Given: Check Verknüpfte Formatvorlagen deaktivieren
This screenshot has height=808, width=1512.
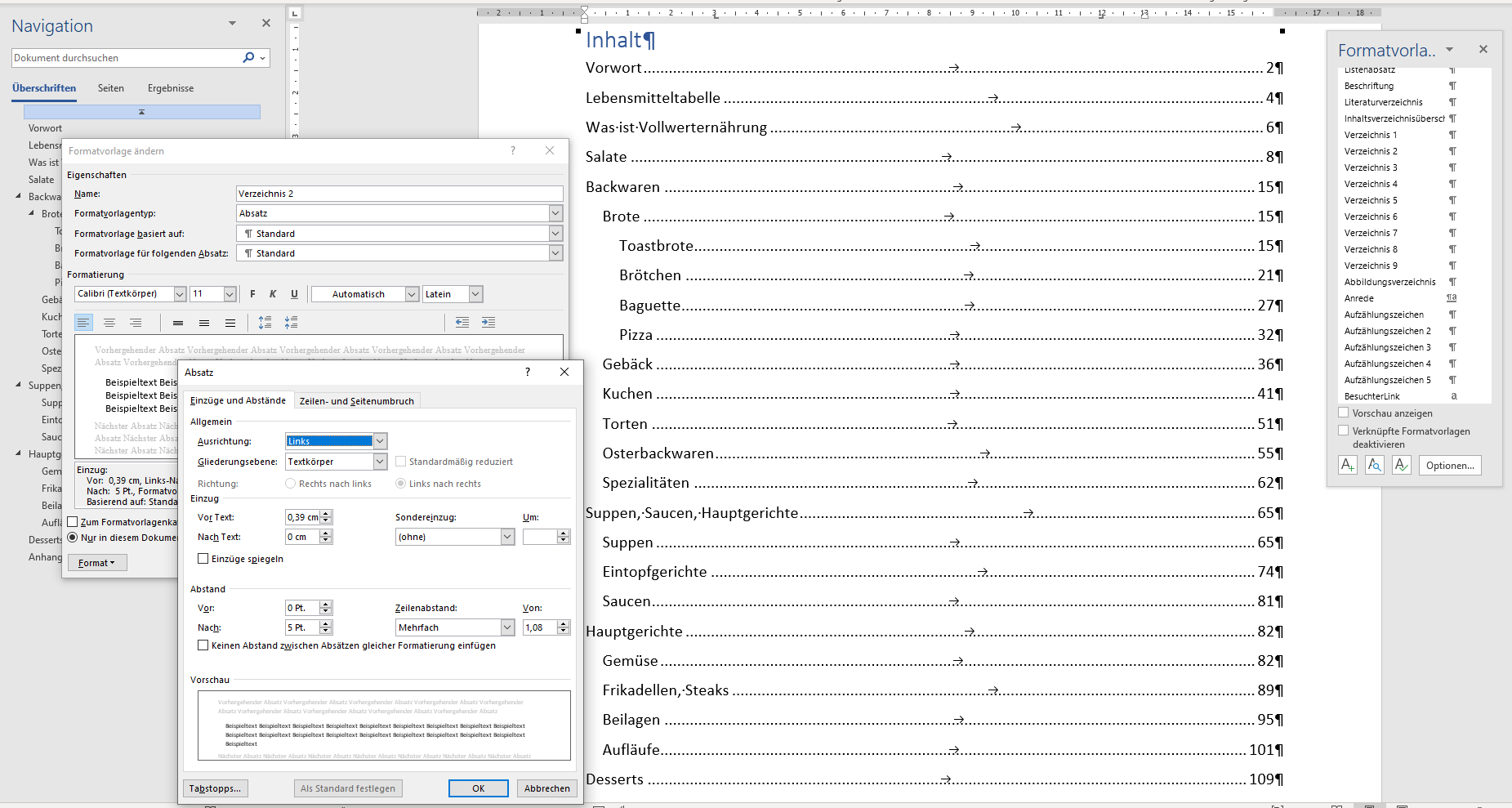Looking at the screenshot, I should 1344,431.
